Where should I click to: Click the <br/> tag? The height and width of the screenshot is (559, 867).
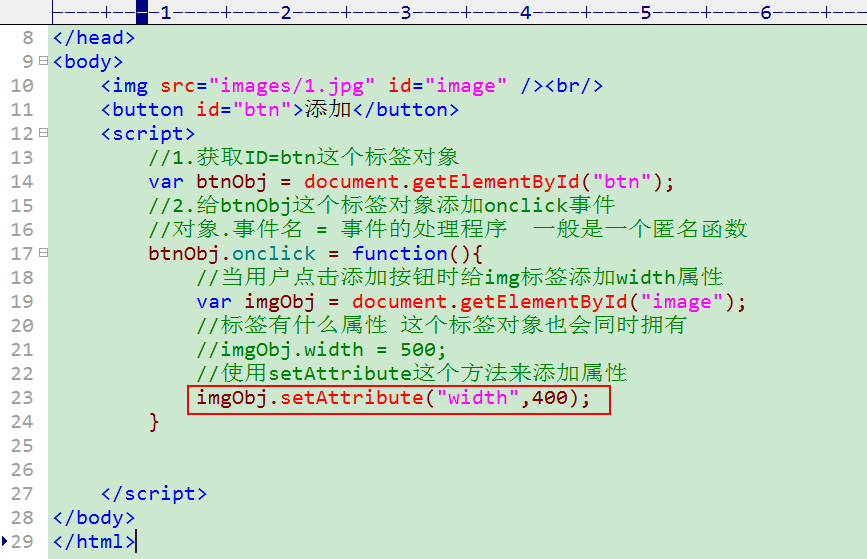(573, 86)
